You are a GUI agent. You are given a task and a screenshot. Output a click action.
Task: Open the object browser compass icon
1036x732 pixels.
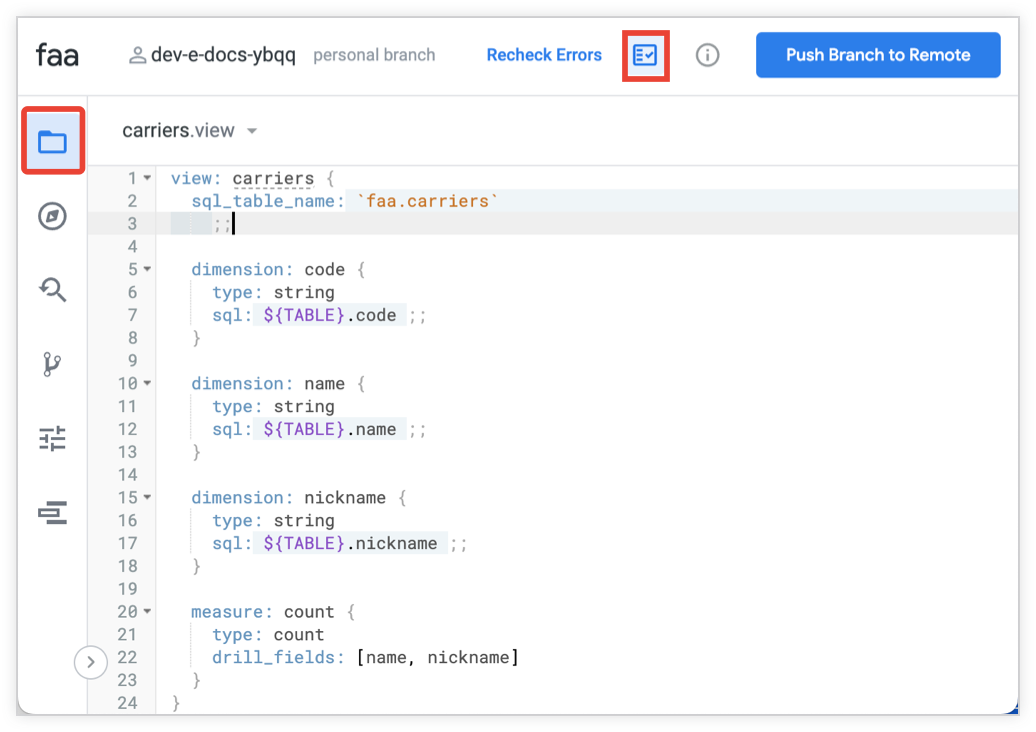(52, 216)
